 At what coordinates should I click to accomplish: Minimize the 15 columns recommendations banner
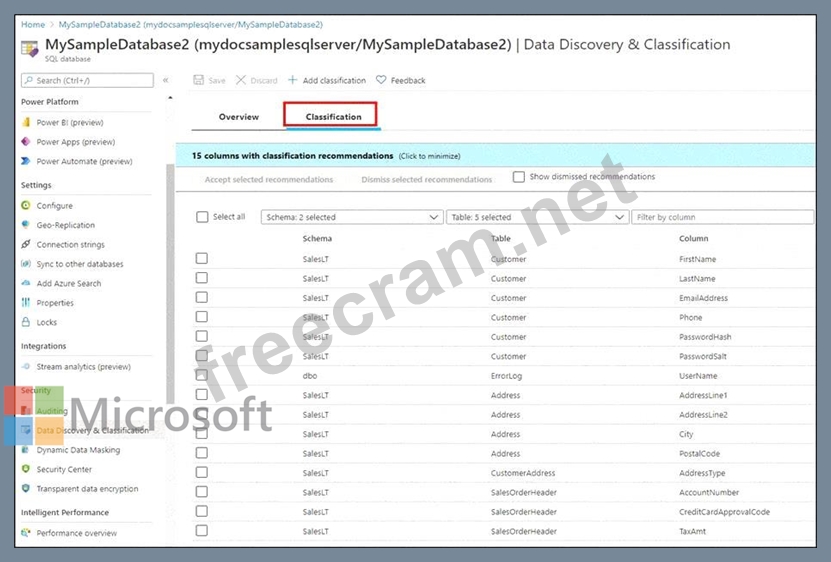pos(495,156)
